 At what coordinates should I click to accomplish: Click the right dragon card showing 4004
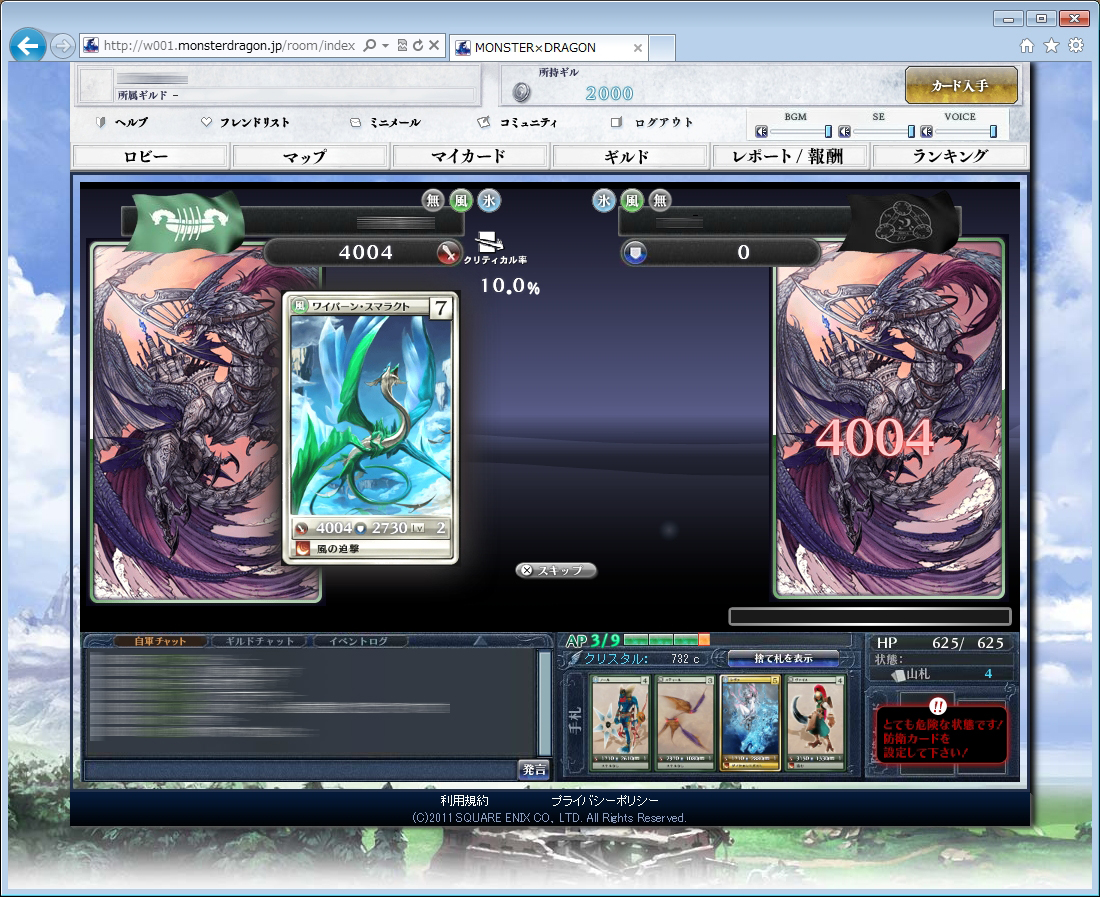tap(889, 419)
